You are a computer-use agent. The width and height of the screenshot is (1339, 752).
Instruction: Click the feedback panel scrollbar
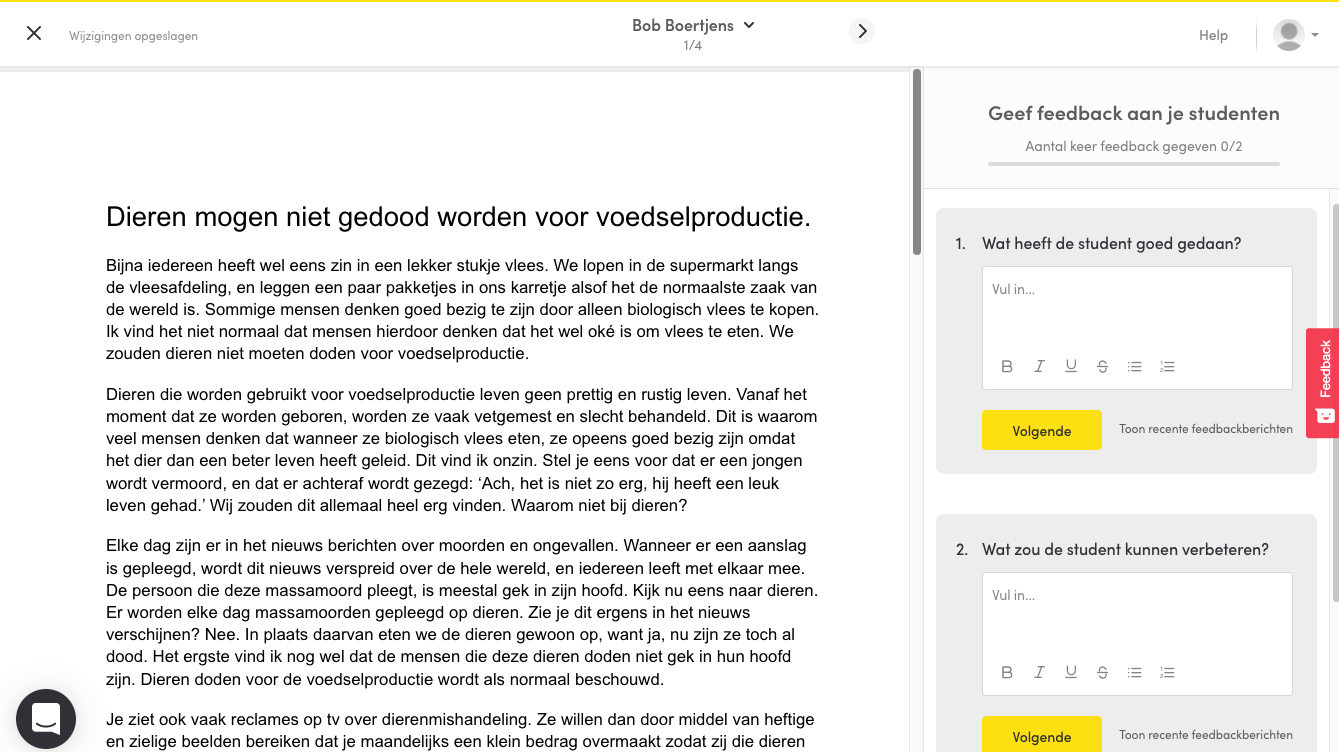pos(1335,402)
